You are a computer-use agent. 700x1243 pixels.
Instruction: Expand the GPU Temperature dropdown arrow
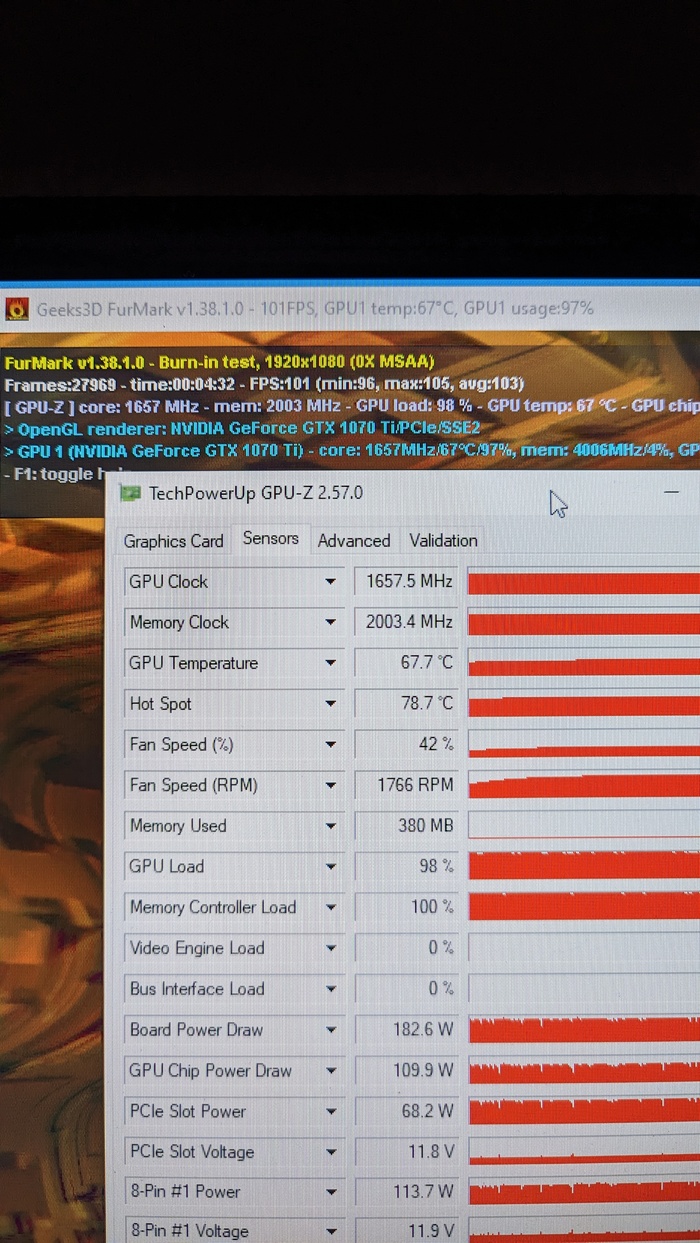(330, 664)
